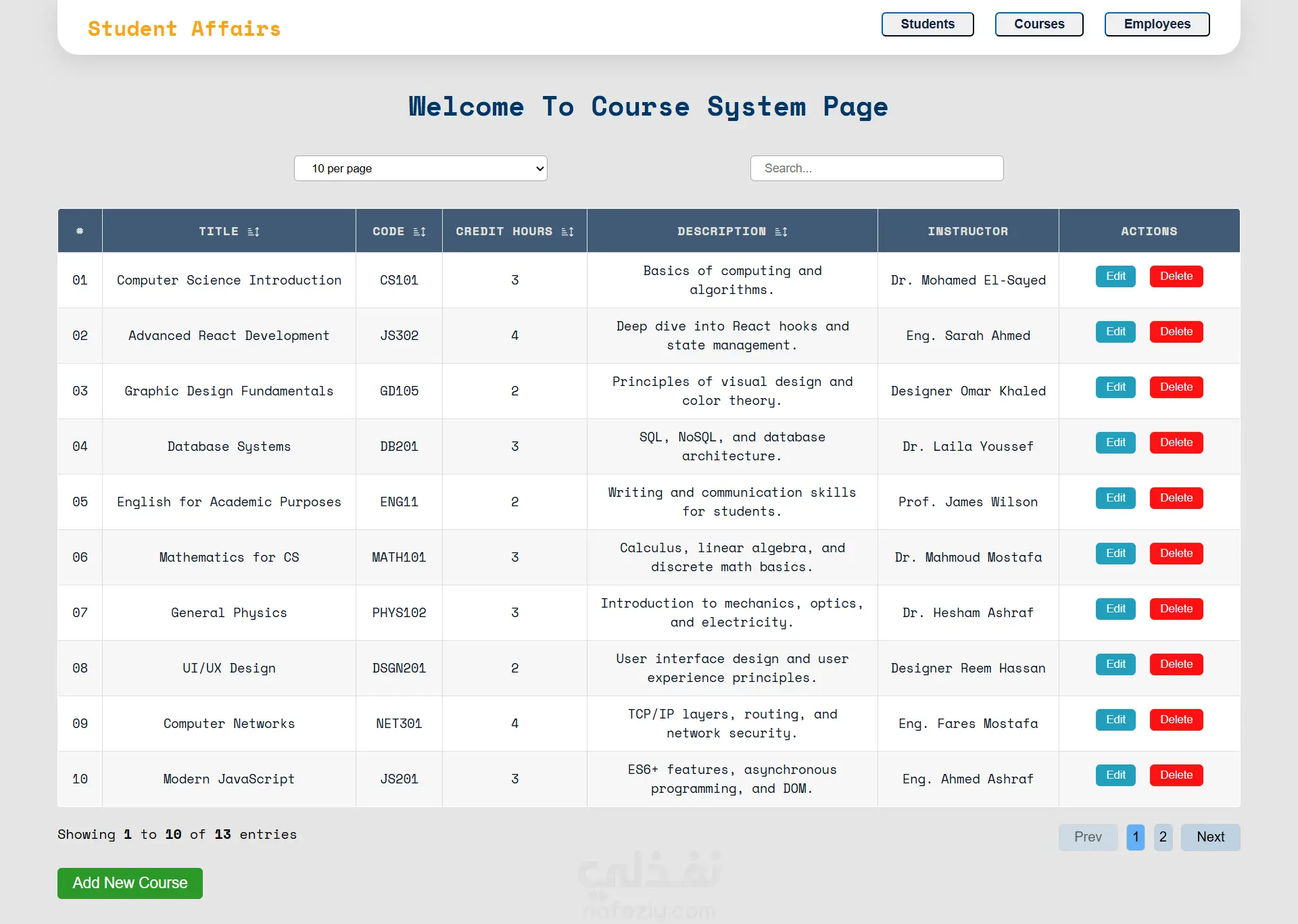1298x924 pixels.
Task: Open the Employees section
Action: click(1156, 24)
